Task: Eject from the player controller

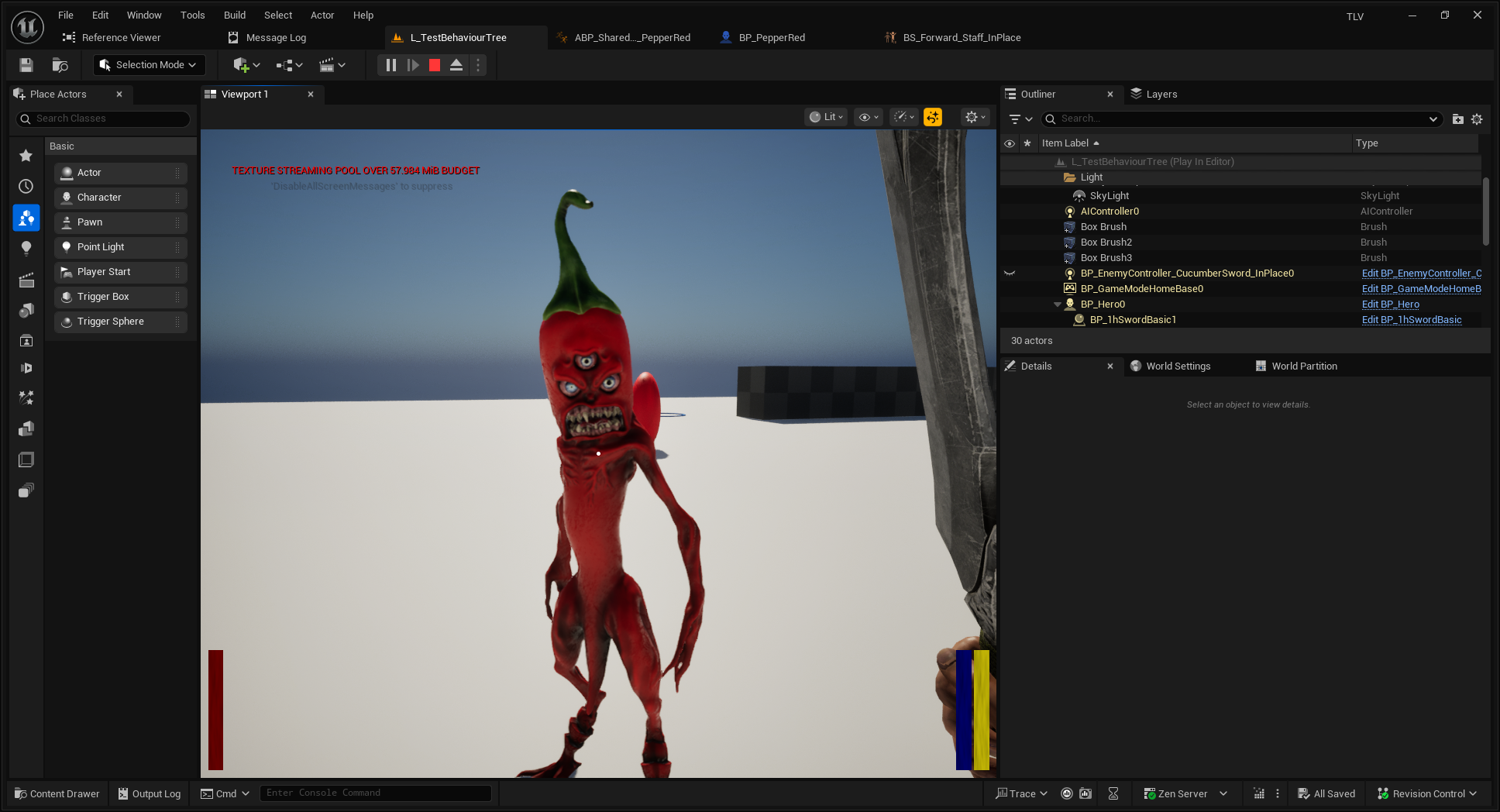Action: point(456,65)
